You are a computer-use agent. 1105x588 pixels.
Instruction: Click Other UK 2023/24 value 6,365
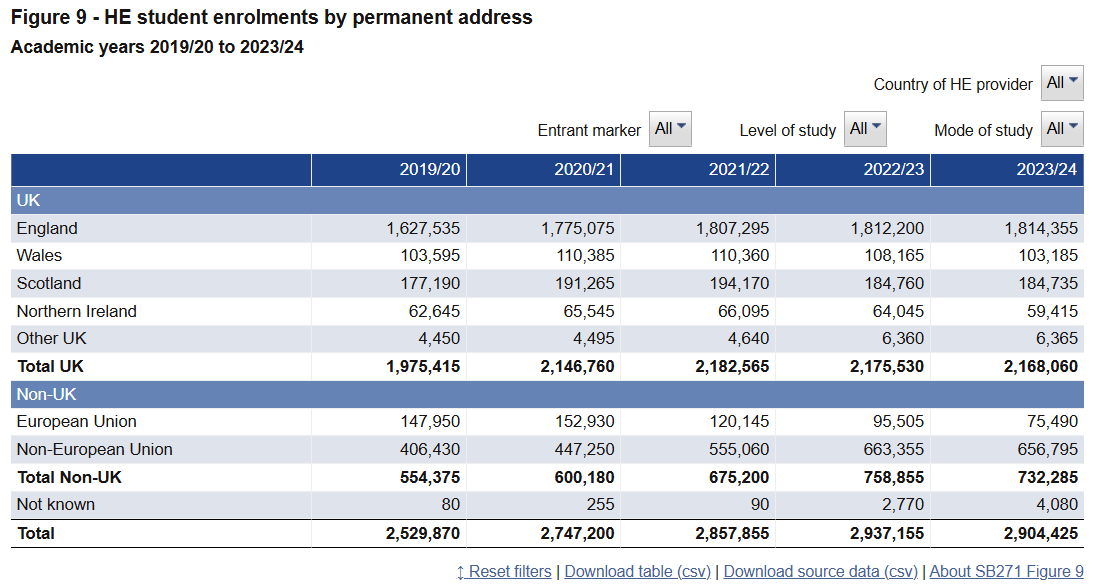tap(1057, 338)
